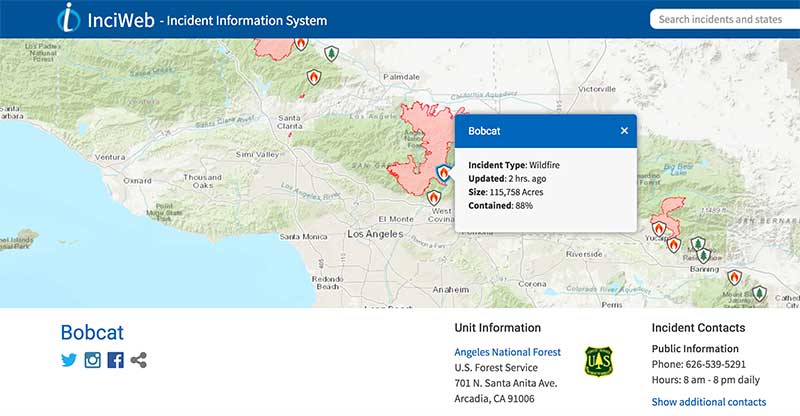Select the fire marker beside Yucaipa label
This screenshot has width=800, height=416.
click(659, 228)
